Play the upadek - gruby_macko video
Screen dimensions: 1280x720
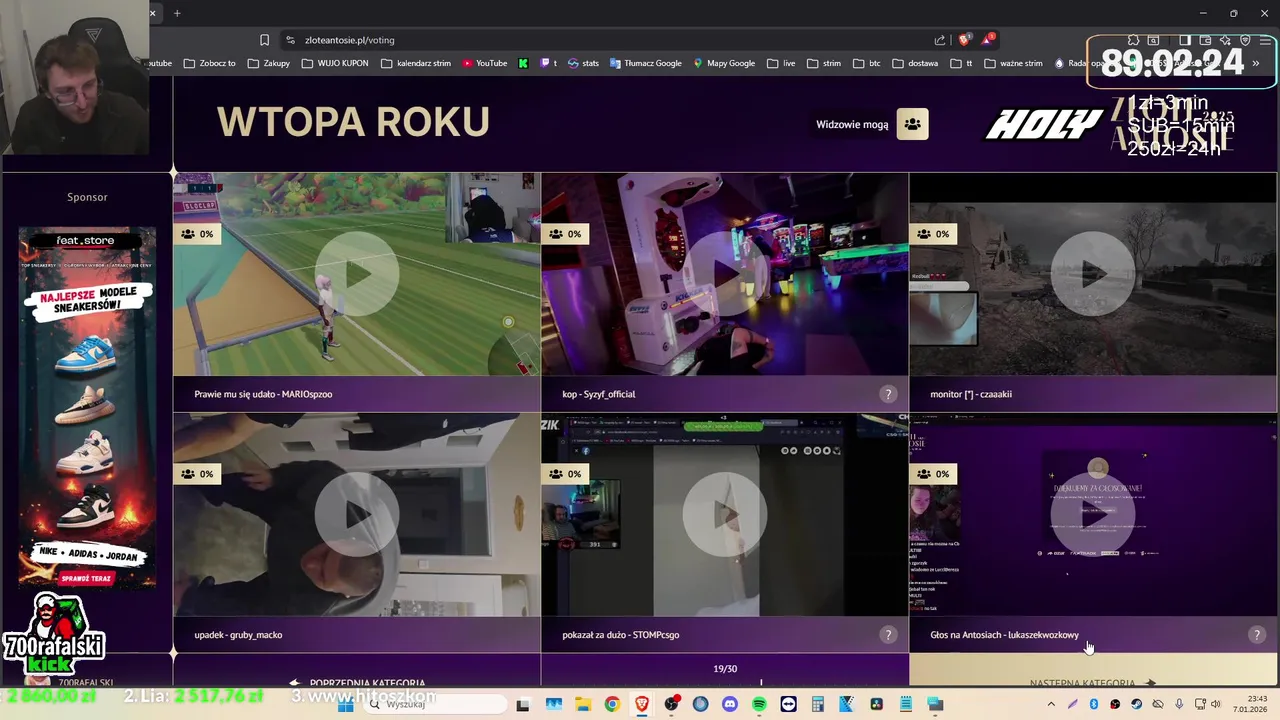coord(357,515)
